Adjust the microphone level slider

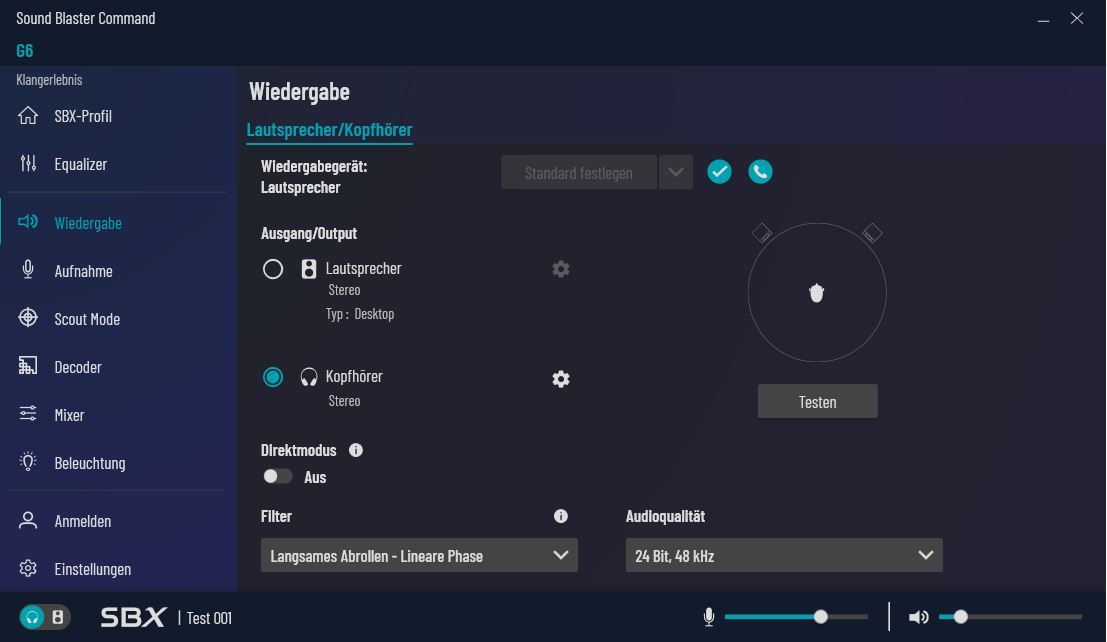point(796,617)
